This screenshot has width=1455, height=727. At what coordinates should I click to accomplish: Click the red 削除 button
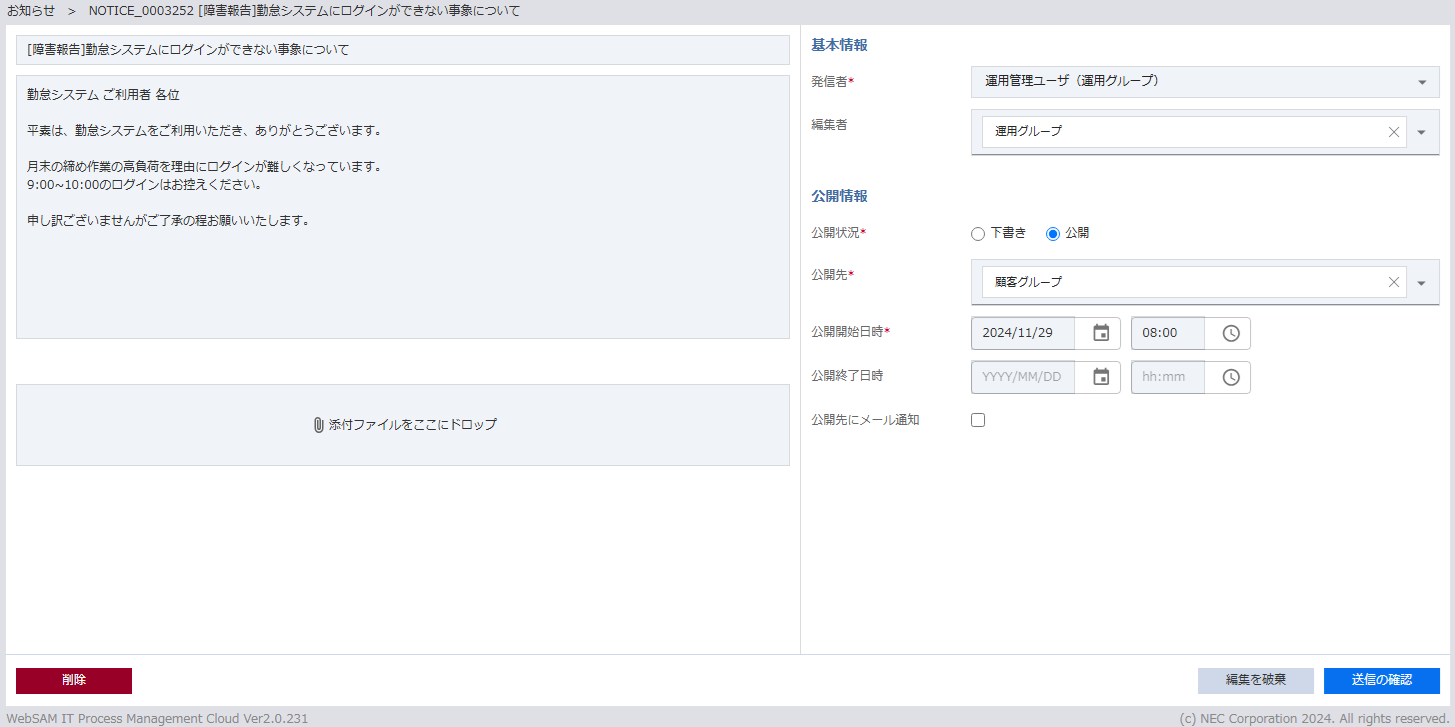[74, 680]
